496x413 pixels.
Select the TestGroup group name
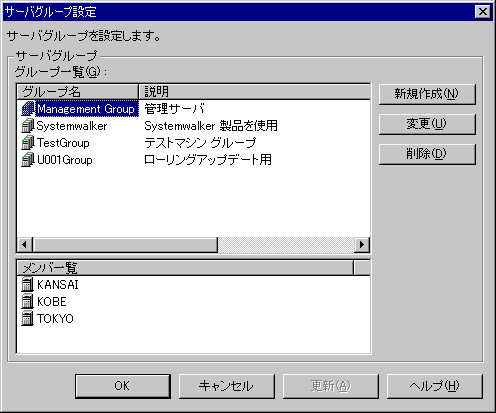(63, 143)
